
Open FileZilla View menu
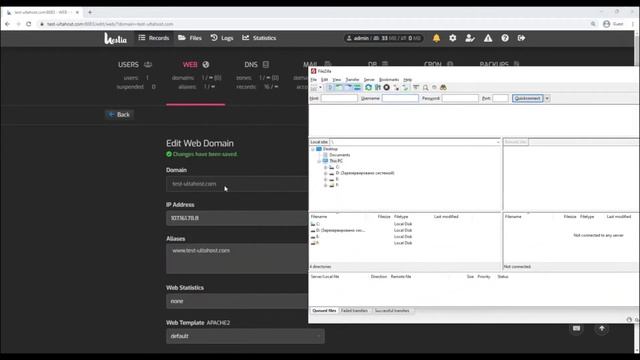(x=337, y=80)
